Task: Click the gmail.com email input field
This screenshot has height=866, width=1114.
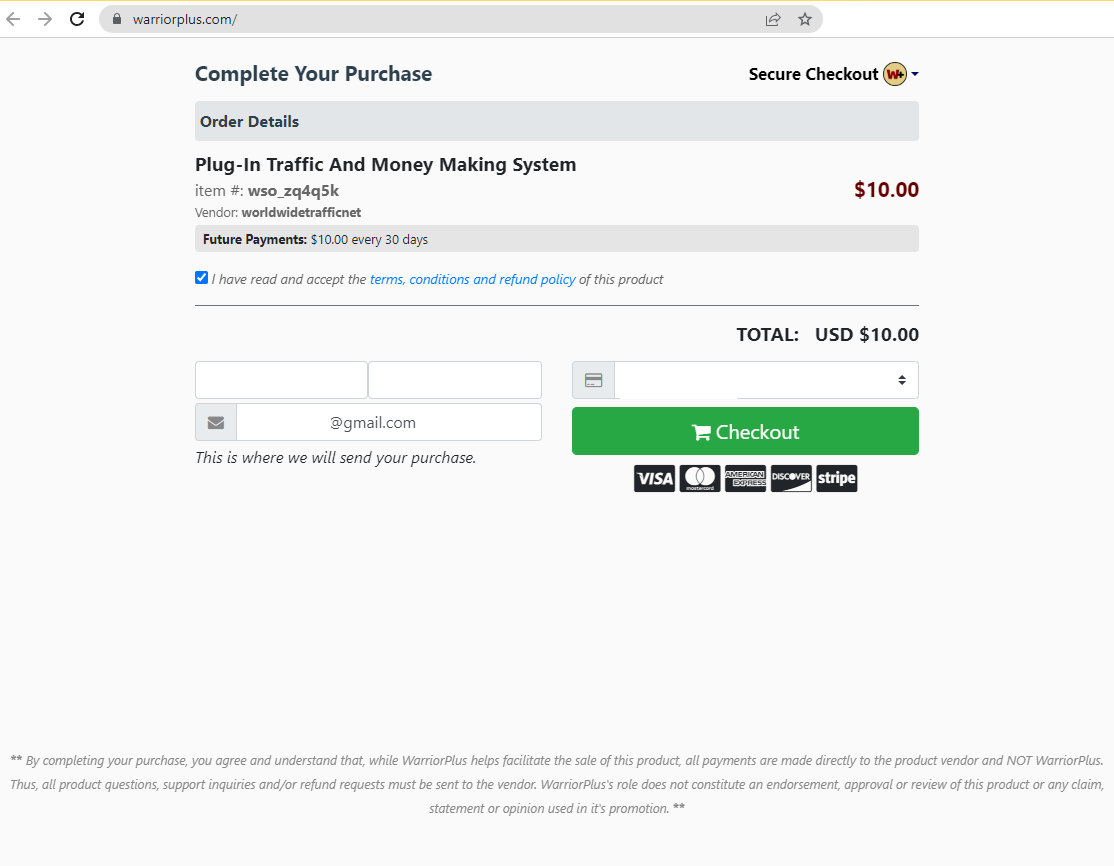Action: 388,421
